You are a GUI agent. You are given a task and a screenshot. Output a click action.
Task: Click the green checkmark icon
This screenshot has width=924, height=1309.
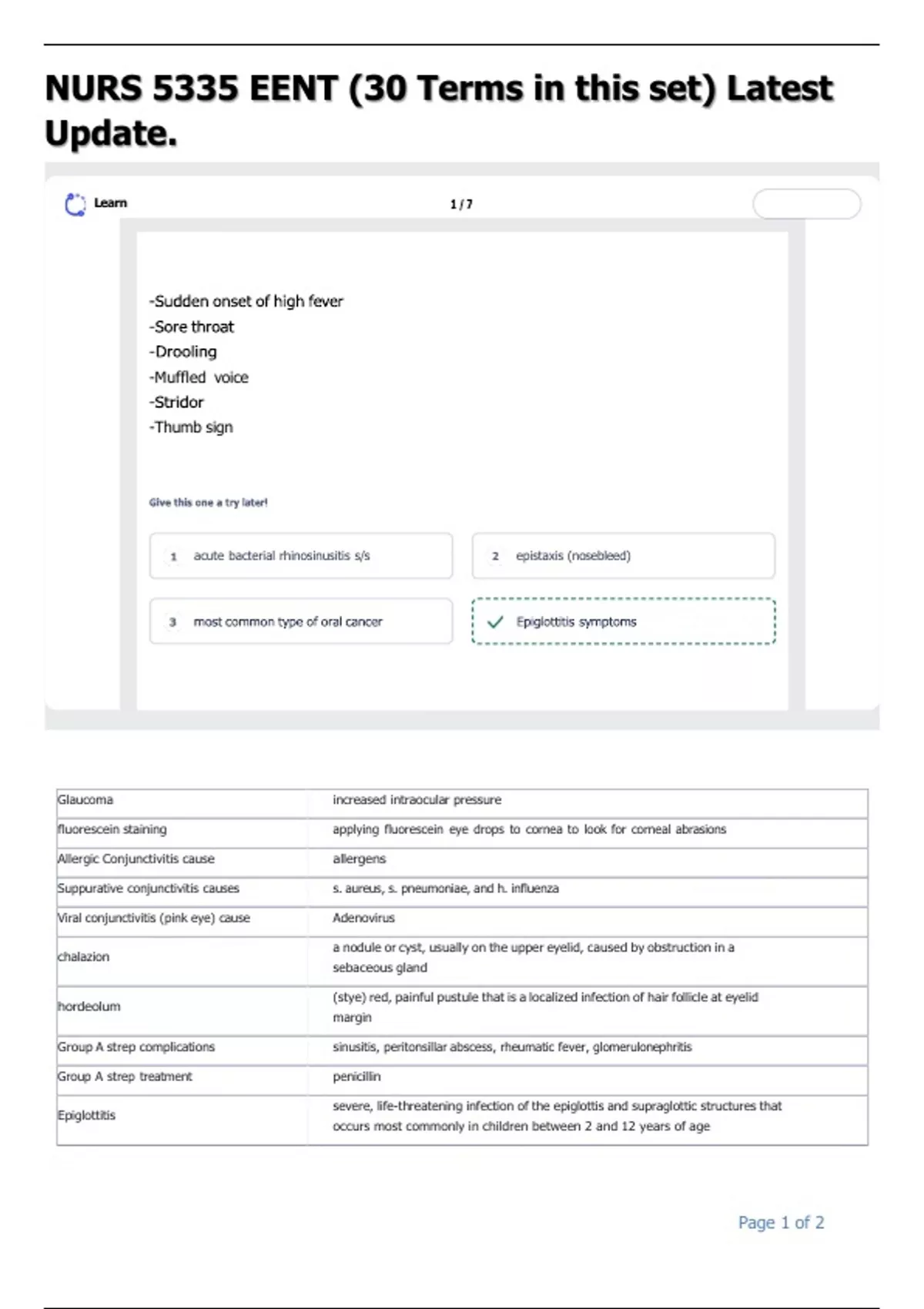(495, 621)
